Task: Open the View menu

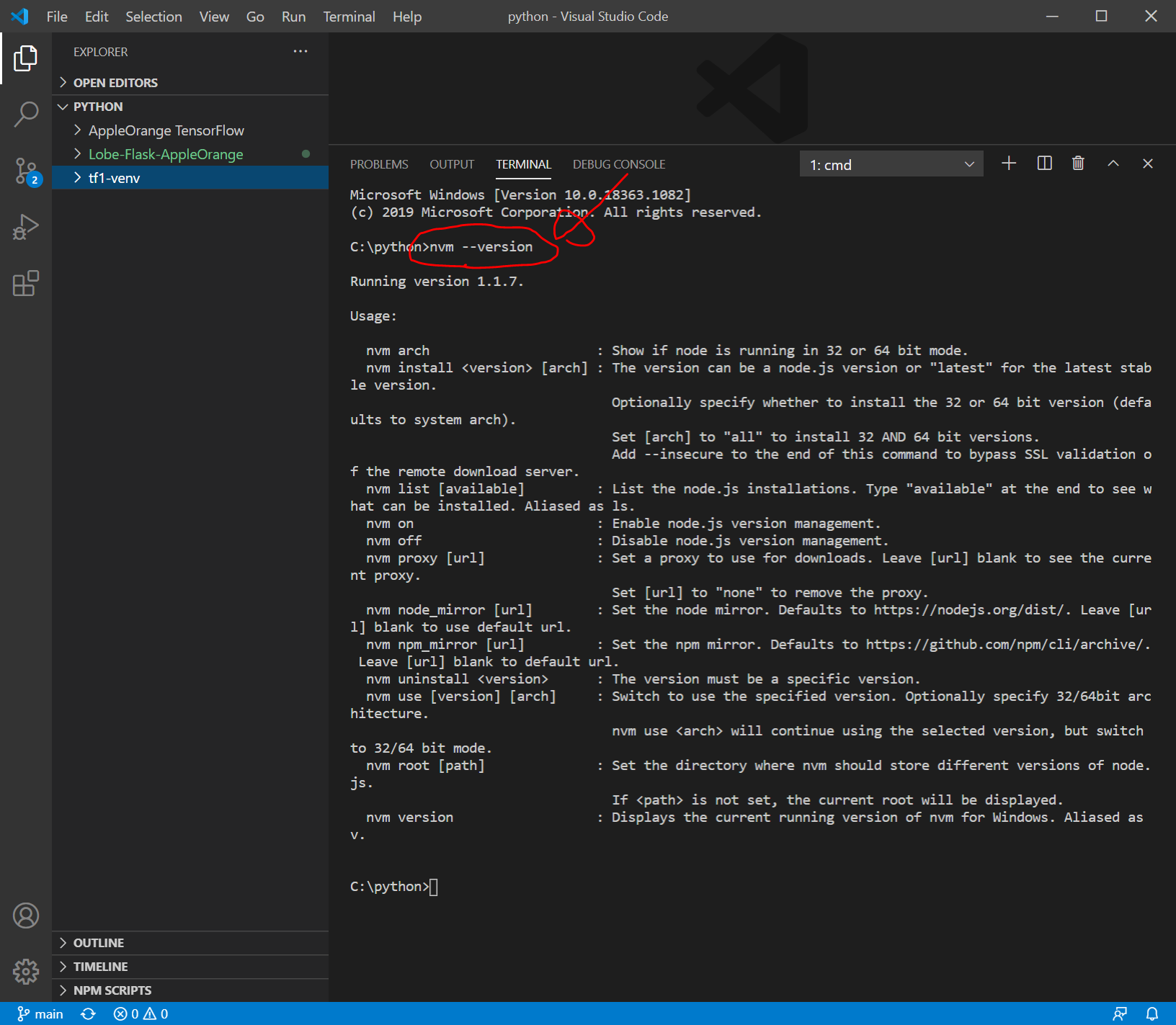Action: (214, 17)
